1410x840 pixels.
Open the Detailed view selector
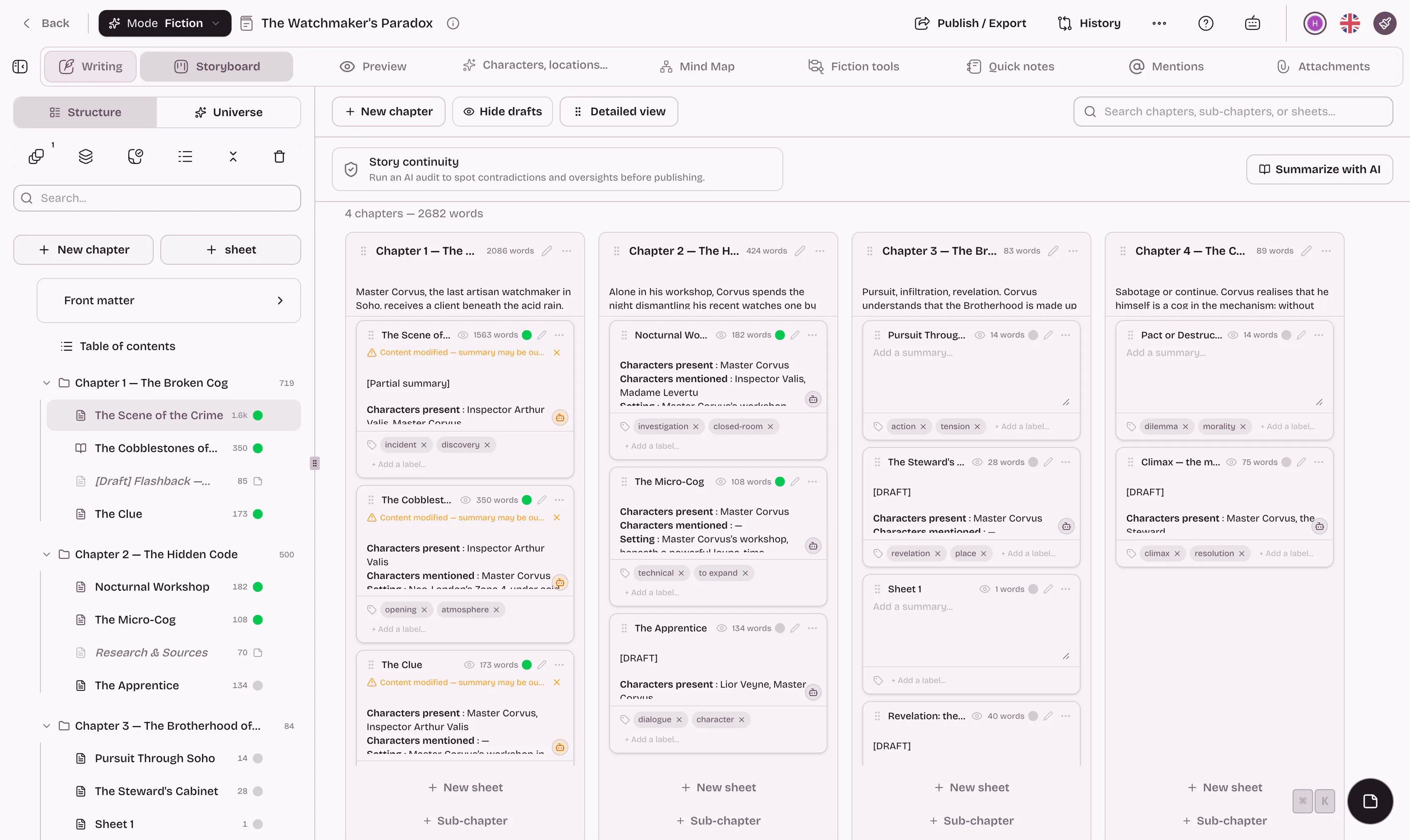(619, 112)
